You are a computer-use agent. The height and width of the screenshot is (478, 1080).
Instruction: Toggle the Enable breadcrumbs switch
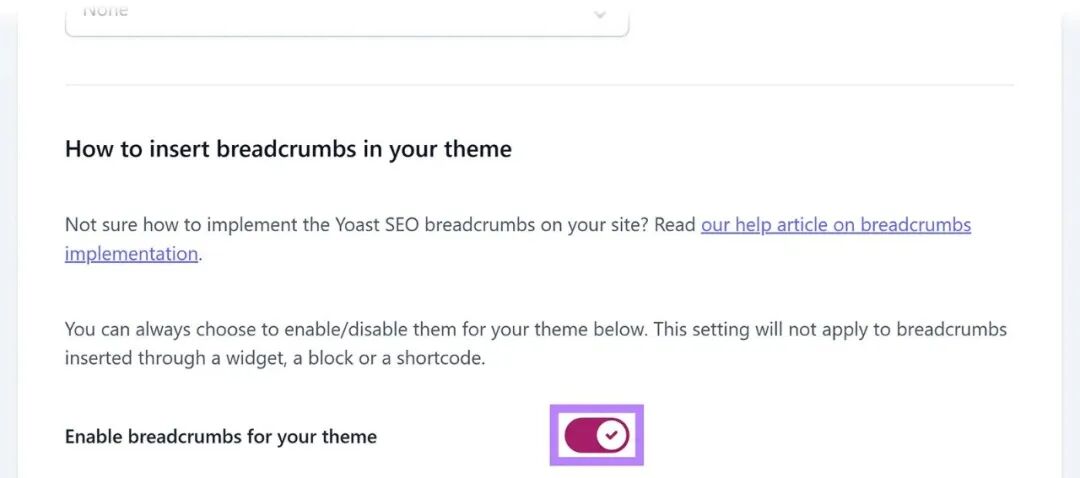596,435
